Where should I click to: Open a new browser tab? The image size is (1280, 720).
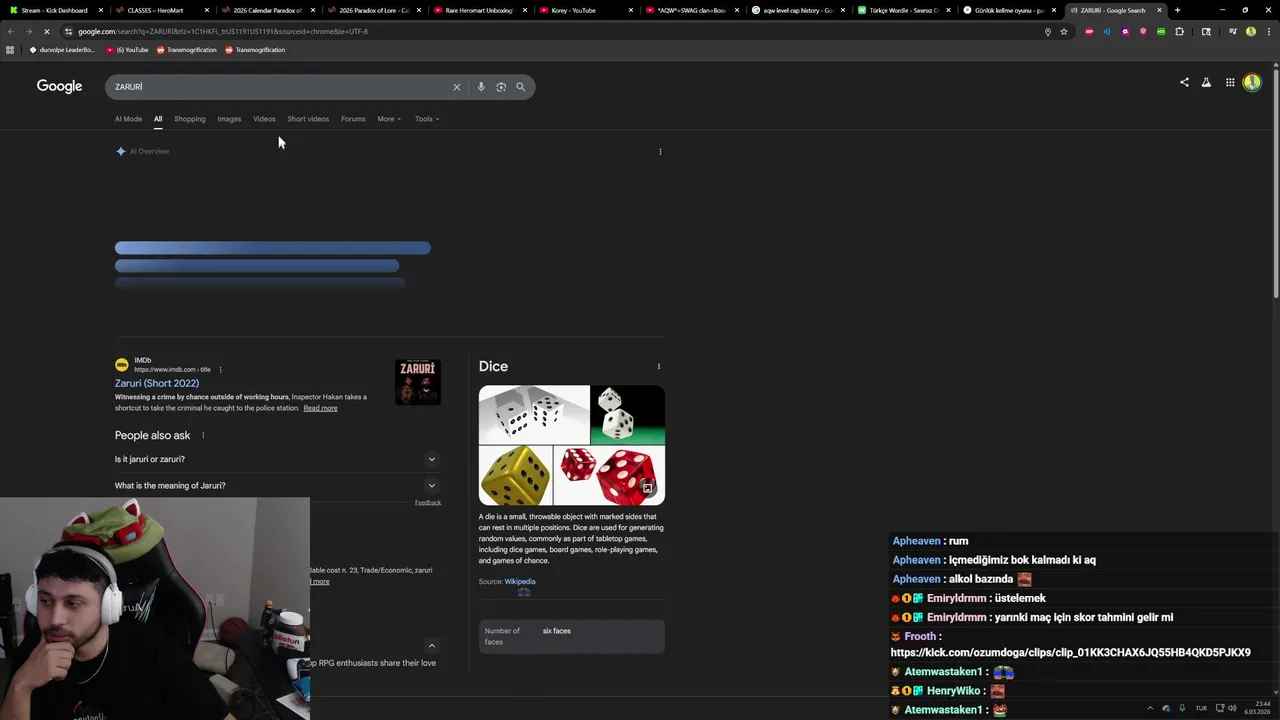(1177, 10)
